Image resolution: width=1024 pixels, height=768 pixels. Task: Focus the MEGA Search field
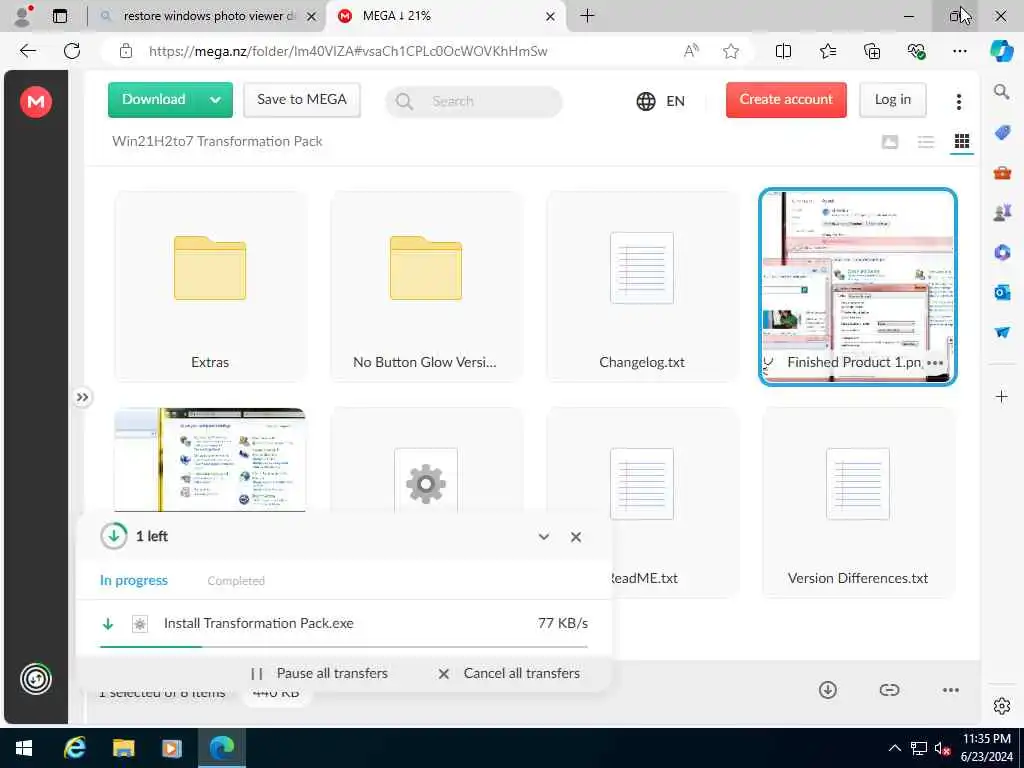[x=473, y=101]
